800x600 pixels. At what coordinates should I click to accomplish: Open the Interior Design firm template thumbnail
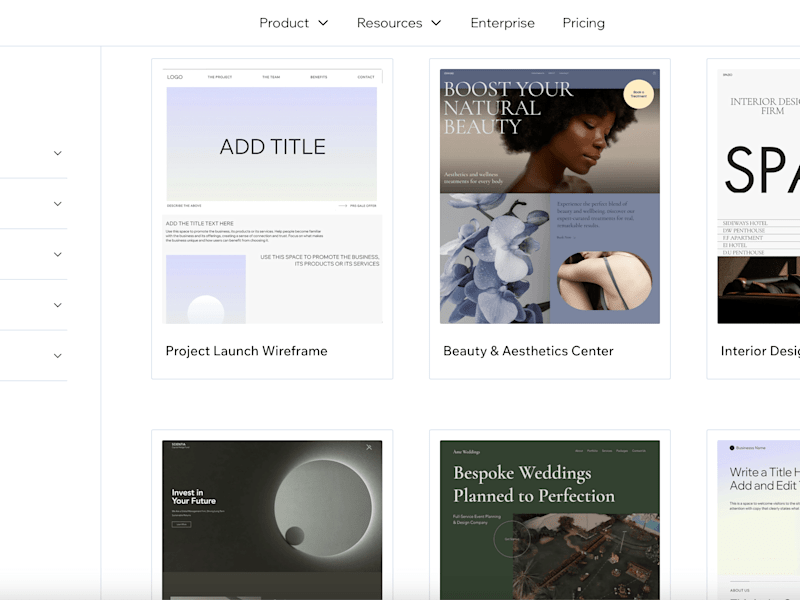point(758,196)
